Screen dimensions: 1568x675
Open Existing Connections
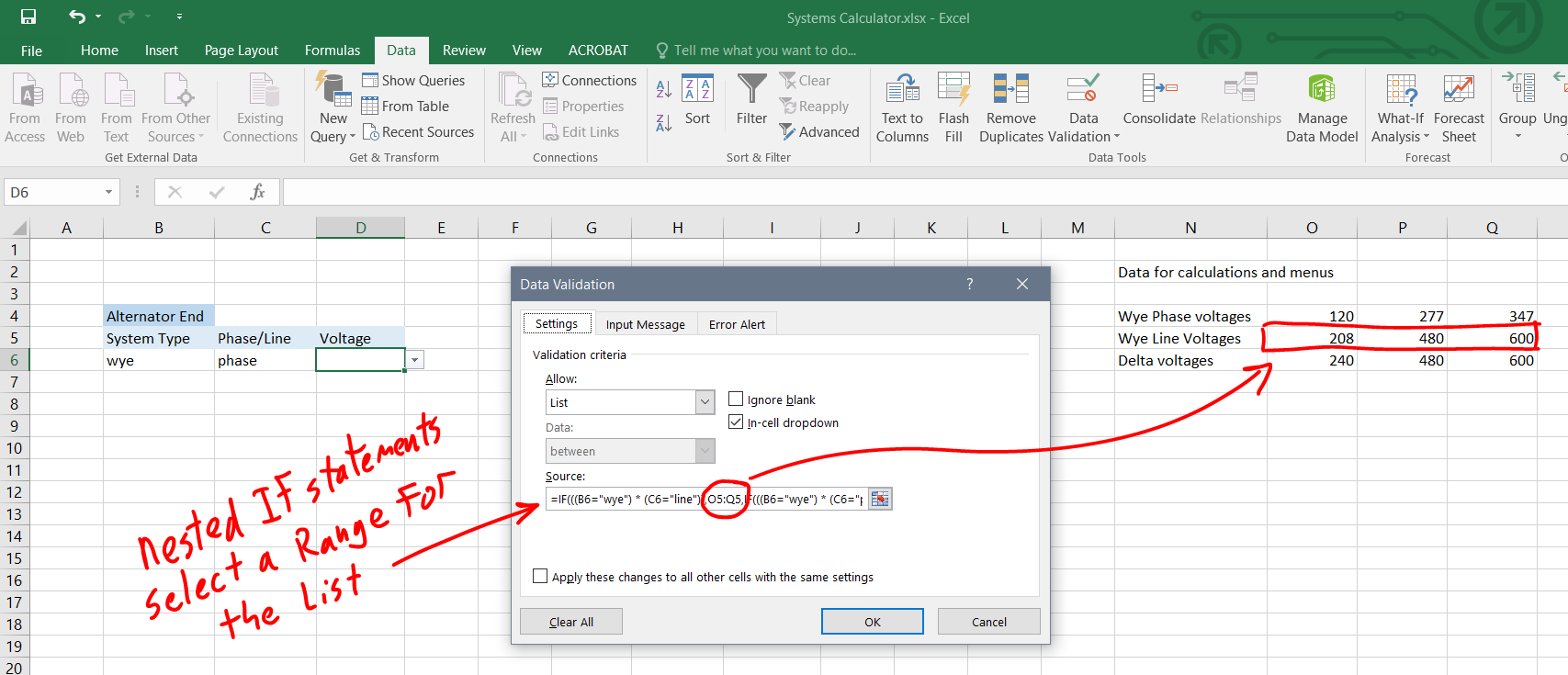coord(260,107)
